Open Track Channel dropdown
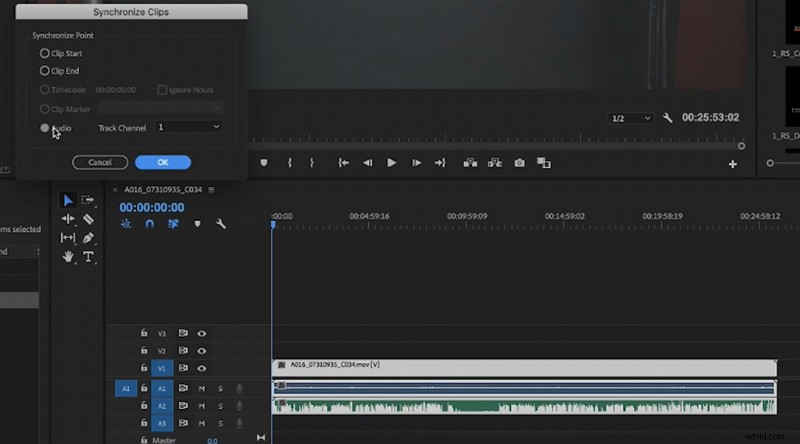Screen dimensions: 800x444 tap(188, 127)
